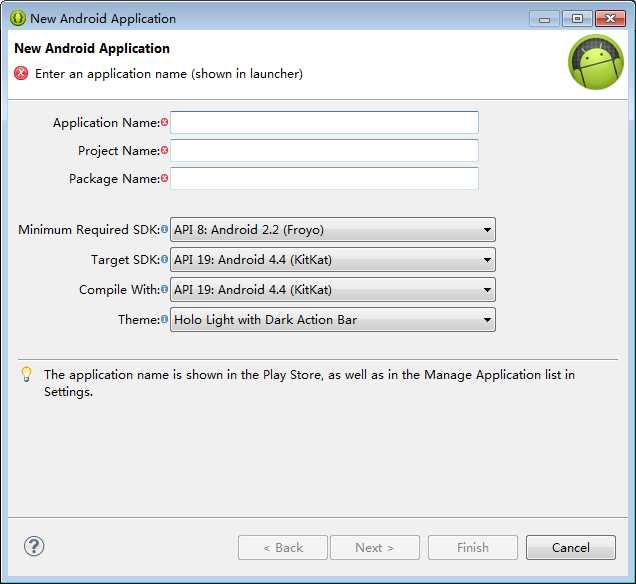636x584 pixels.
Task: Click the 'Application Name:' label text
Action: (107, 122)
